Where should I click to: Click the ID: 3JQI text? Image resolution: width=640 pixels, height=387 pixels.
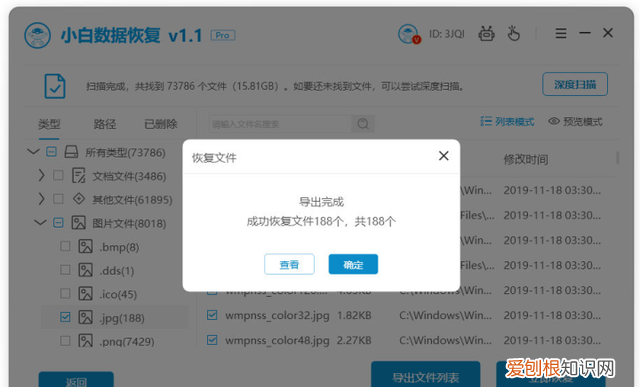click(x=447, y=34)
